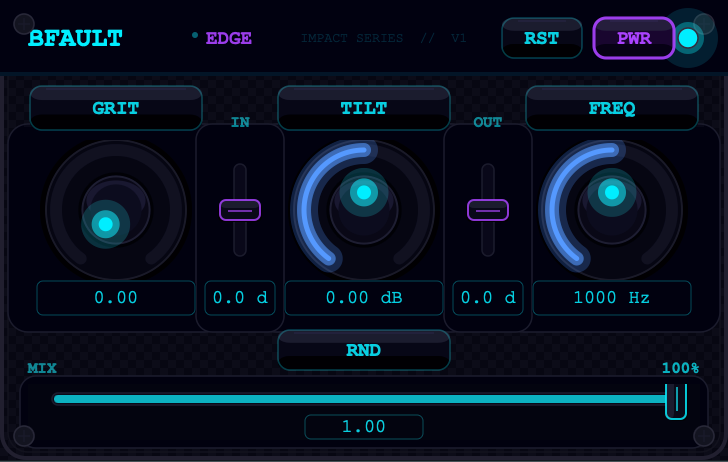Toggle the PWR power button
This screenshot has height=462, width=728.
click(x=633, y=38)
